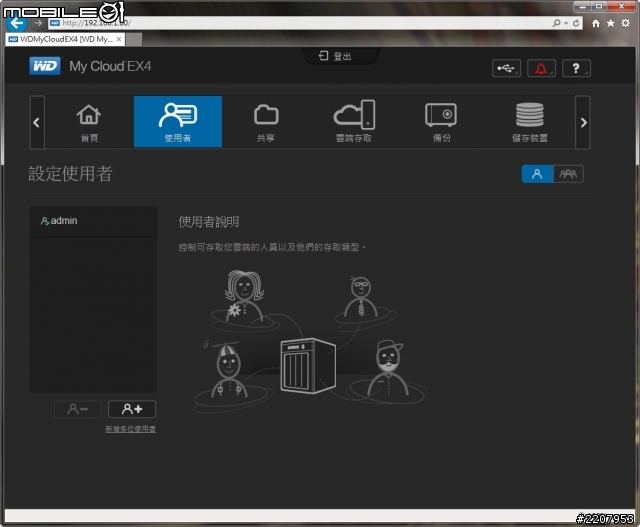Open the USB devices indicator
This screenshot has height=527, width=640.
click(x=506, y=68)
